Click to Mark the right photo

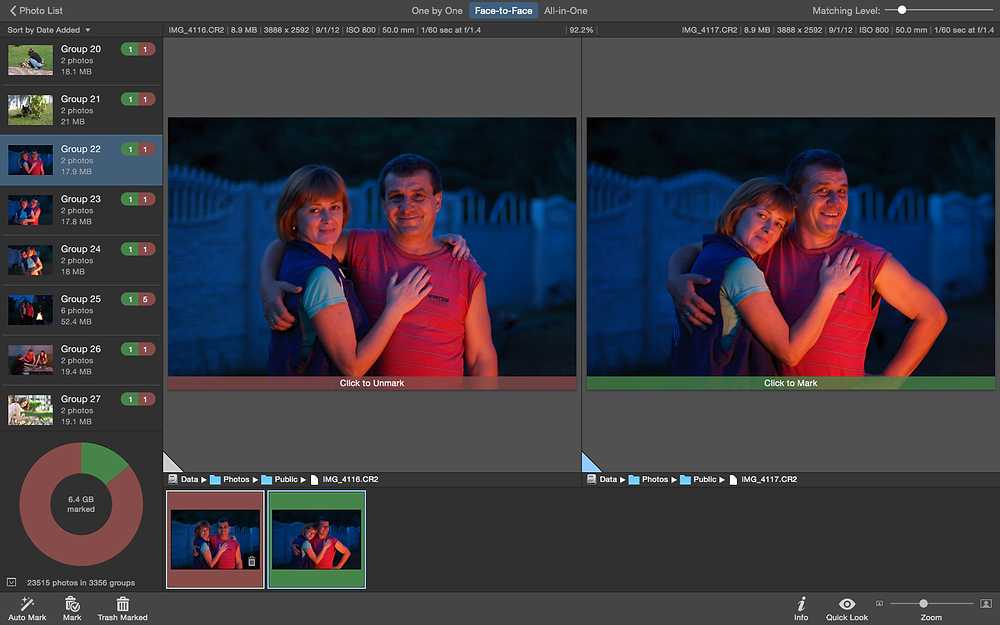coord(791,383)
